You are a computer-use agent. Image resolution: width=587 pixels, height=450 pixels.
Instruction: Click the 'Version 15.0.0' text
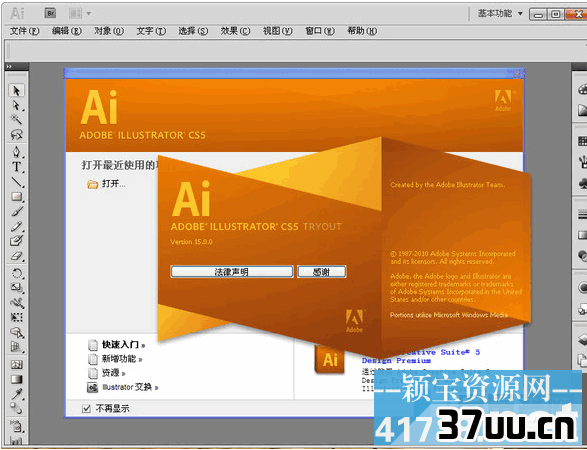191,242
